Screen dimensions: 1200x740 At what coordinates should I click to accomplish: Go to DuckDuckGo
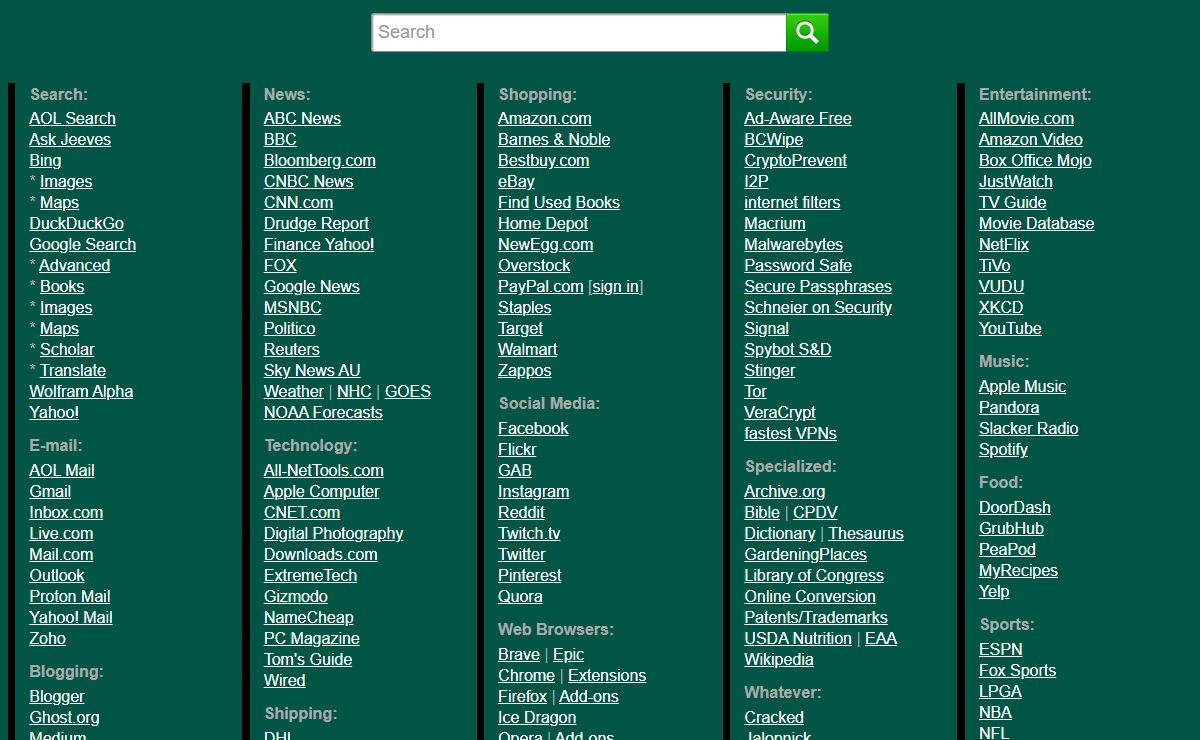(x=76, y=223)
